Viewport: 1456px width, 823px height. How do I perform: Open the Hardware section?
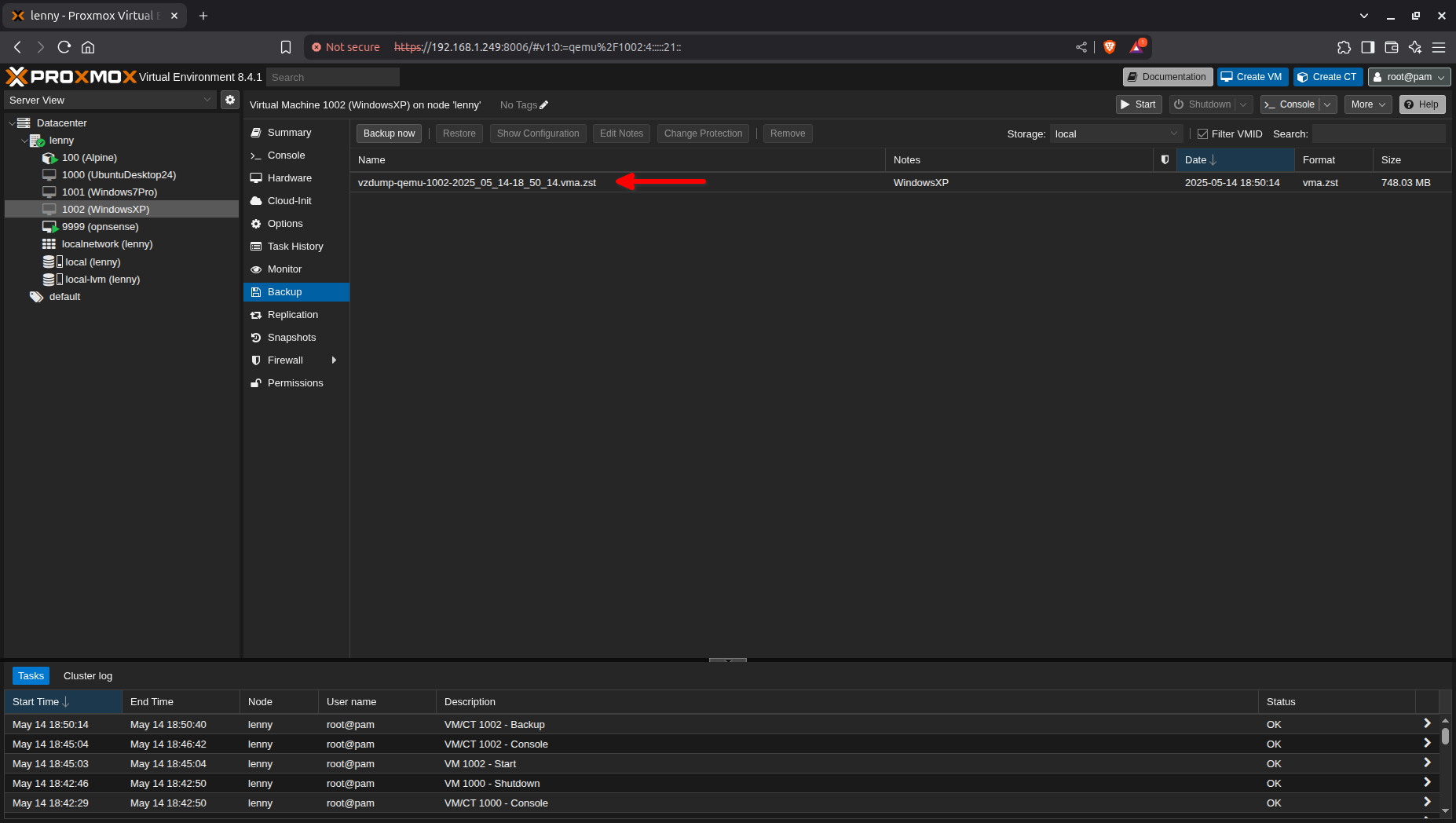click(x=297, y=178)
